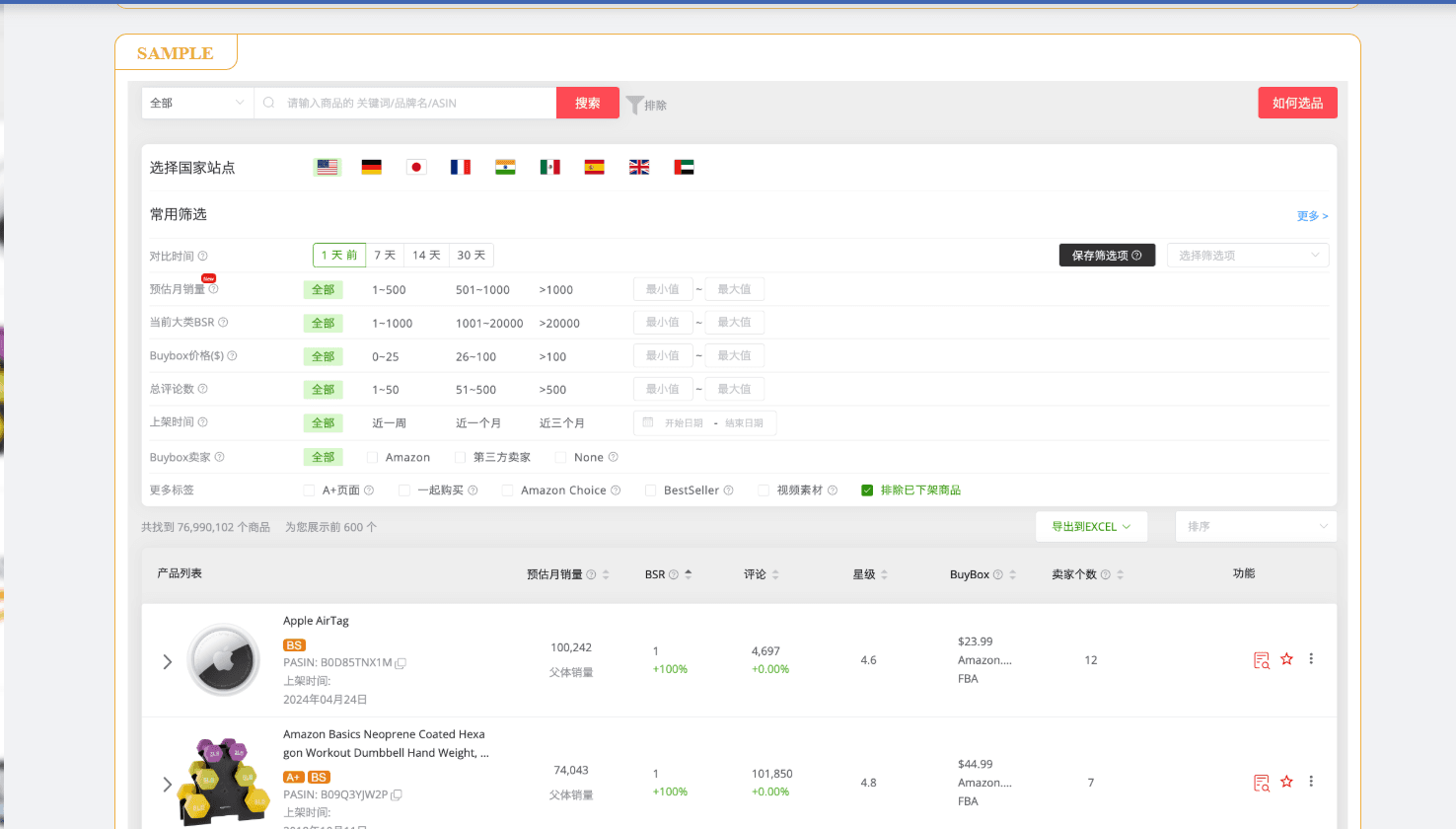Click the product keyword search field
The width and height of the screenshot is (1456, 829).
[x=414, y=103]
